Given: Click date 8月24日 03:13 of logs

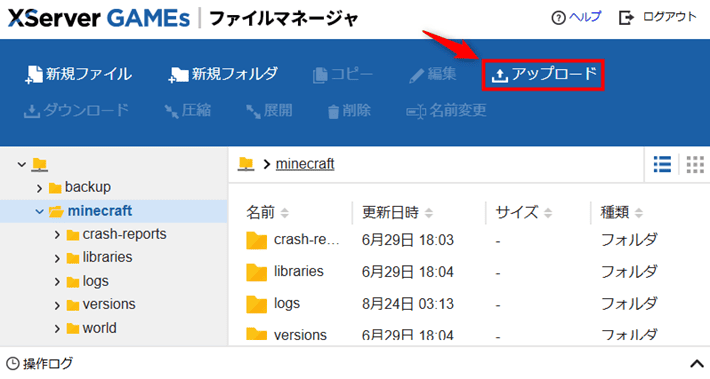Looking at the screenshot, I should tap(408, 304).
